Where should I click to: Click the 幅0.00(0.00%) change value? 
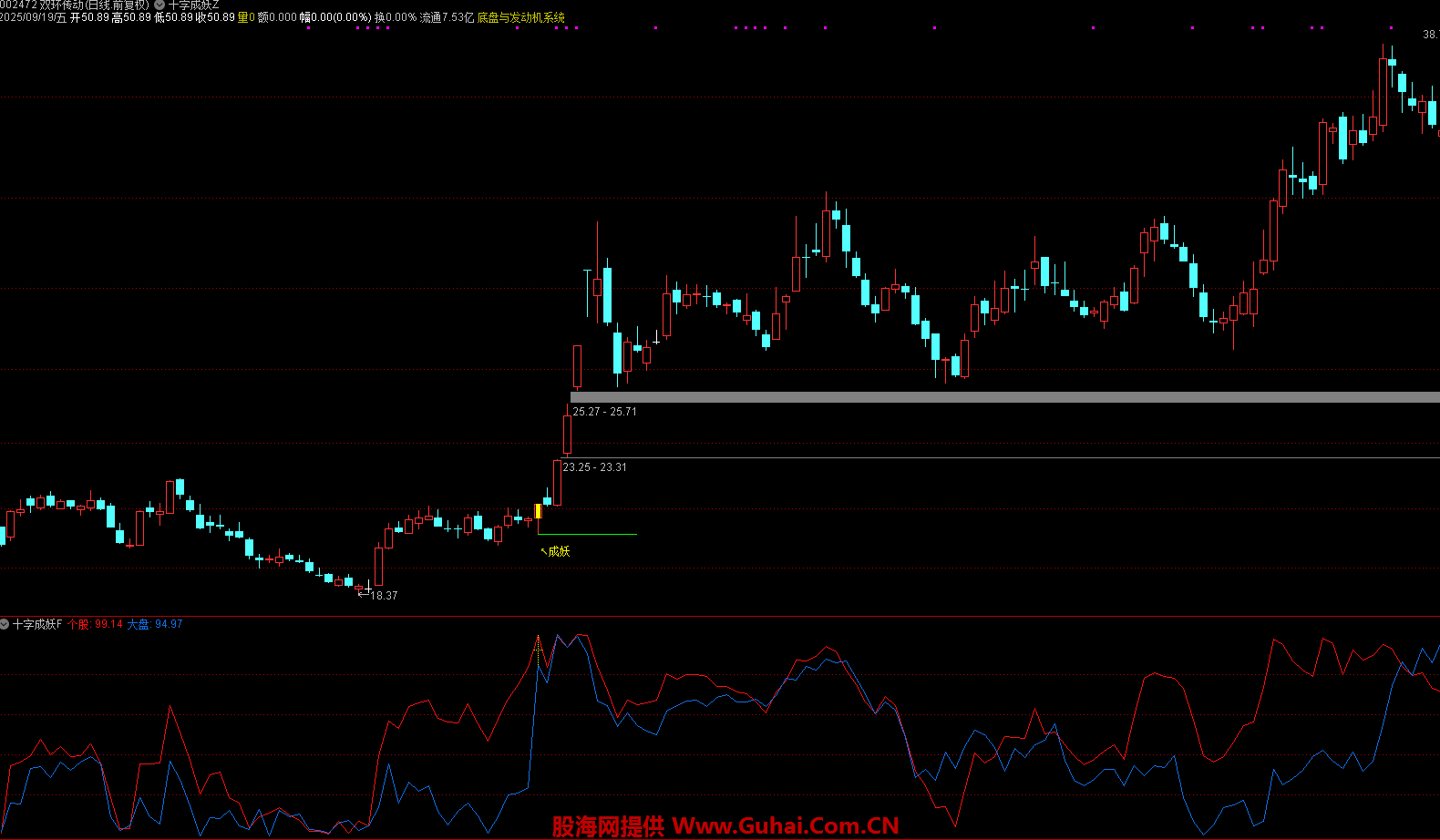click(335, 17)
